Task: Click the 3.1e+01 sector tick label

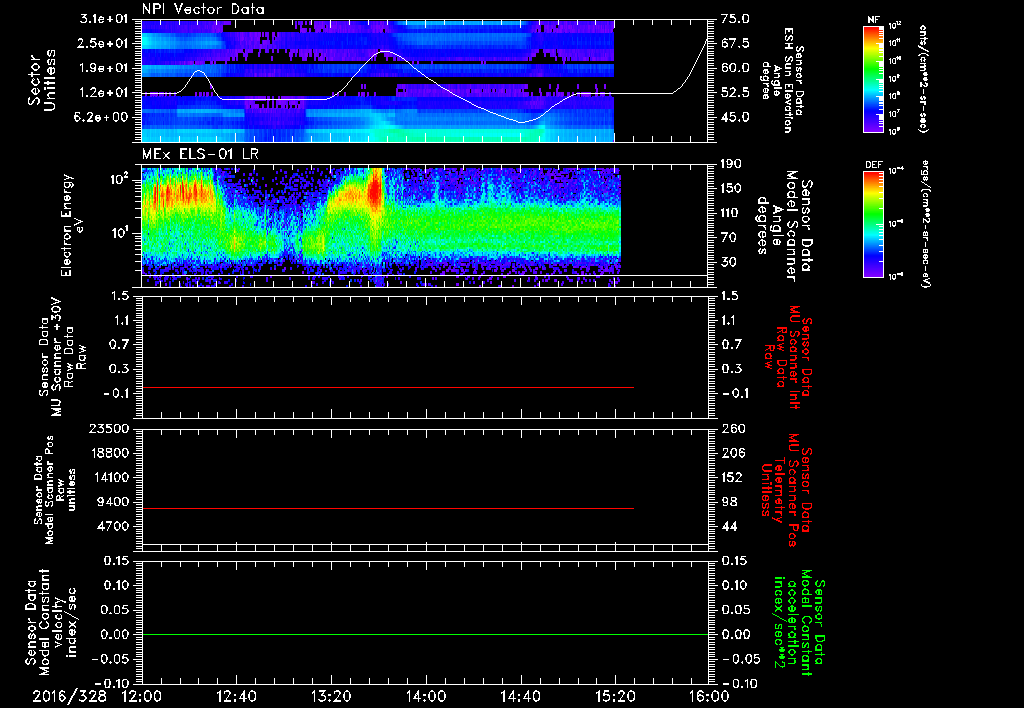Action: tap(105, 19)
